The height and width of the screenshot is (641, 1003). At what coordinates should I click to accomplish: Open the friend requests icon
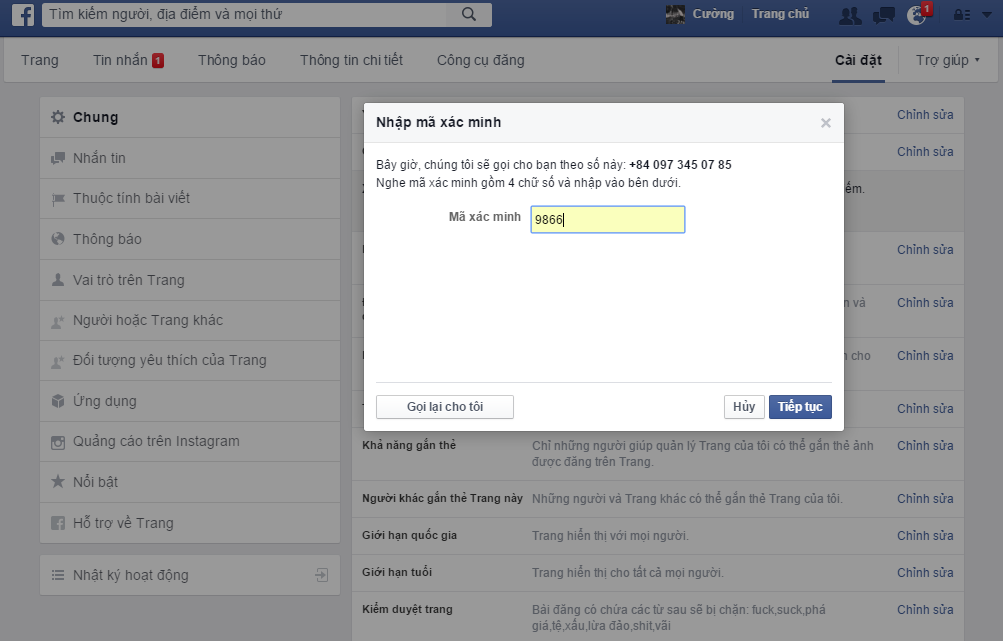click(x=850, y=15)
